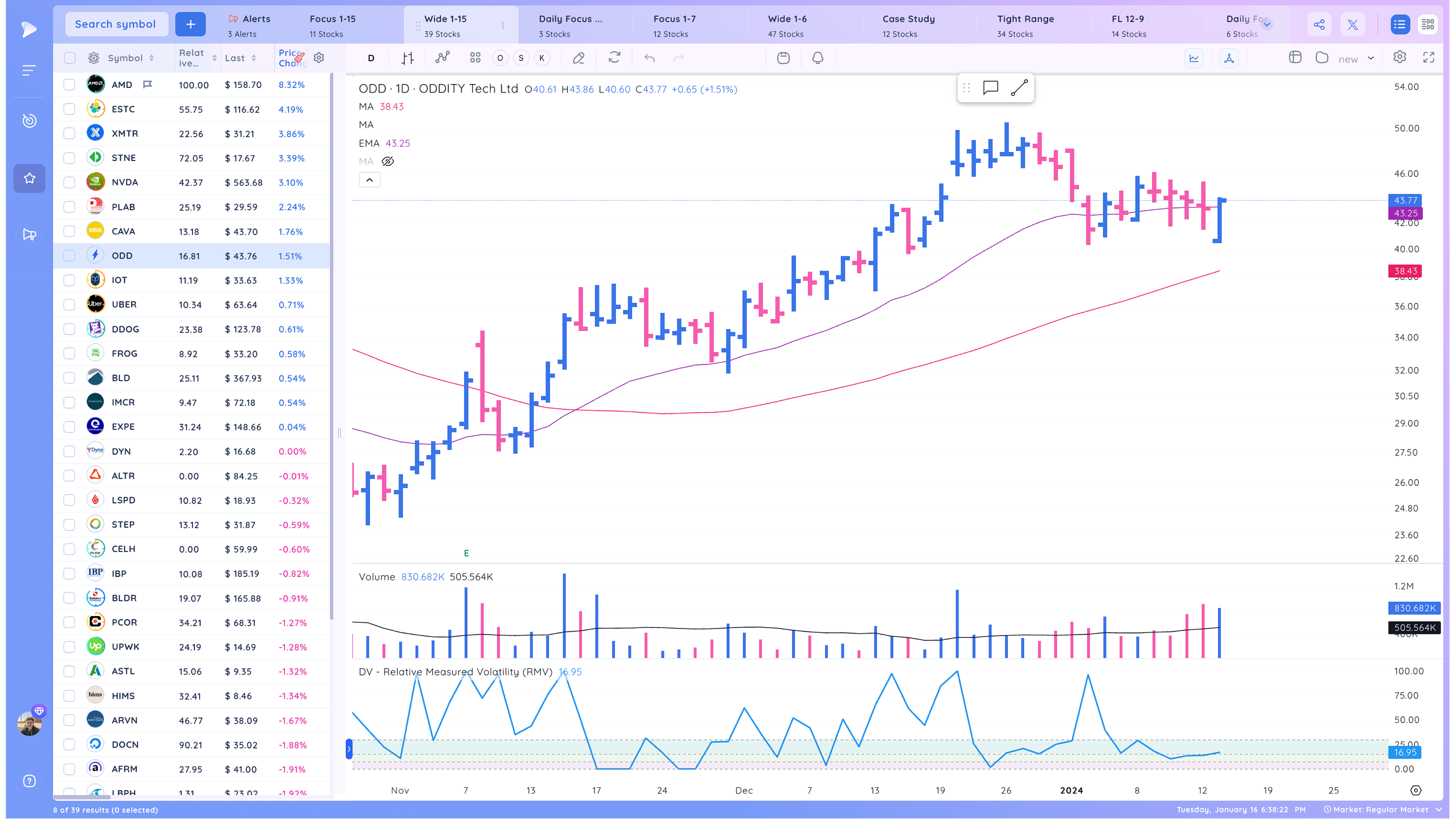Switch to list view icon
1456x819 pixels.
click(1399, 24)
